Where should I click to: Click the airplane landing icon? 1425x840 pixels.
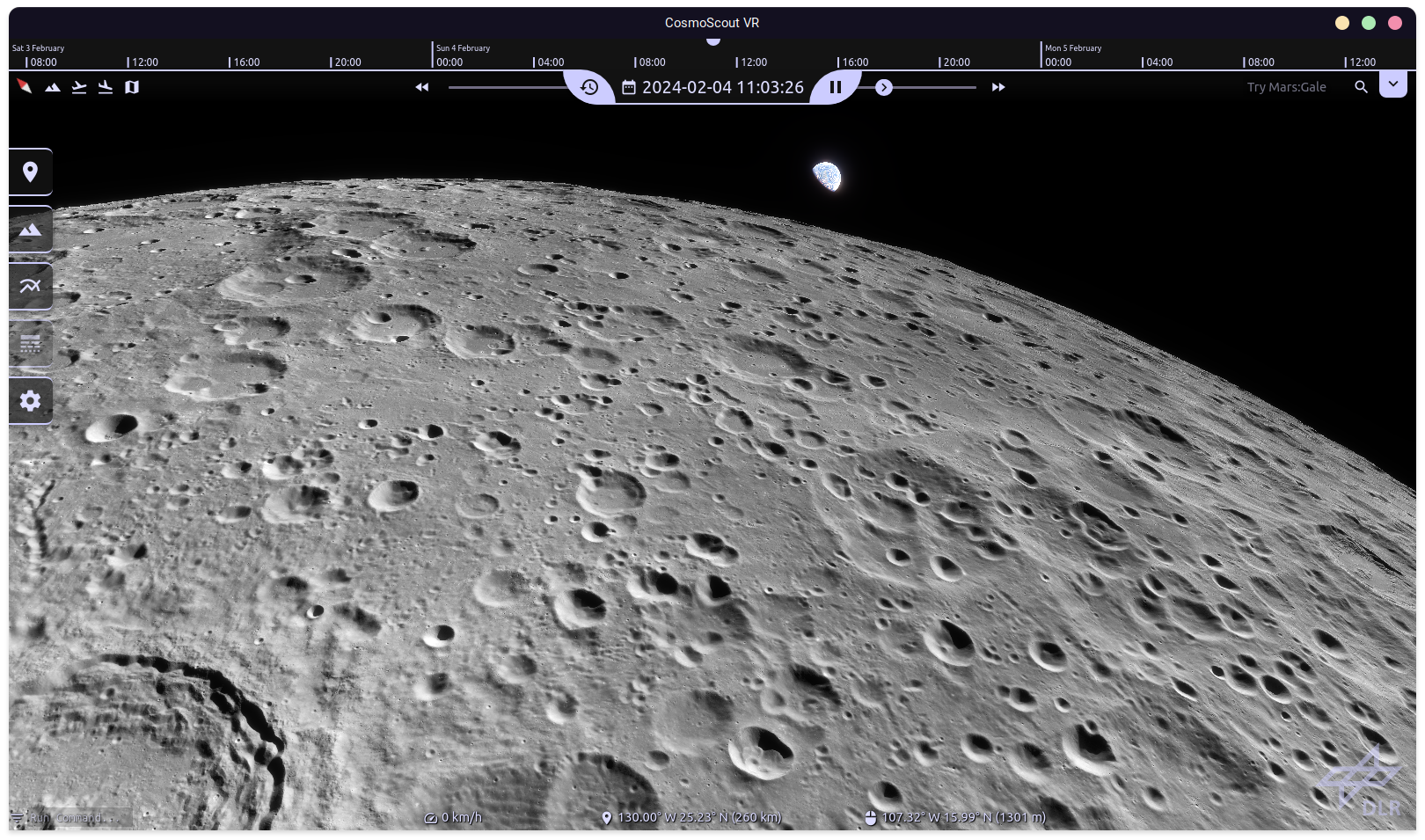[106, 86]
